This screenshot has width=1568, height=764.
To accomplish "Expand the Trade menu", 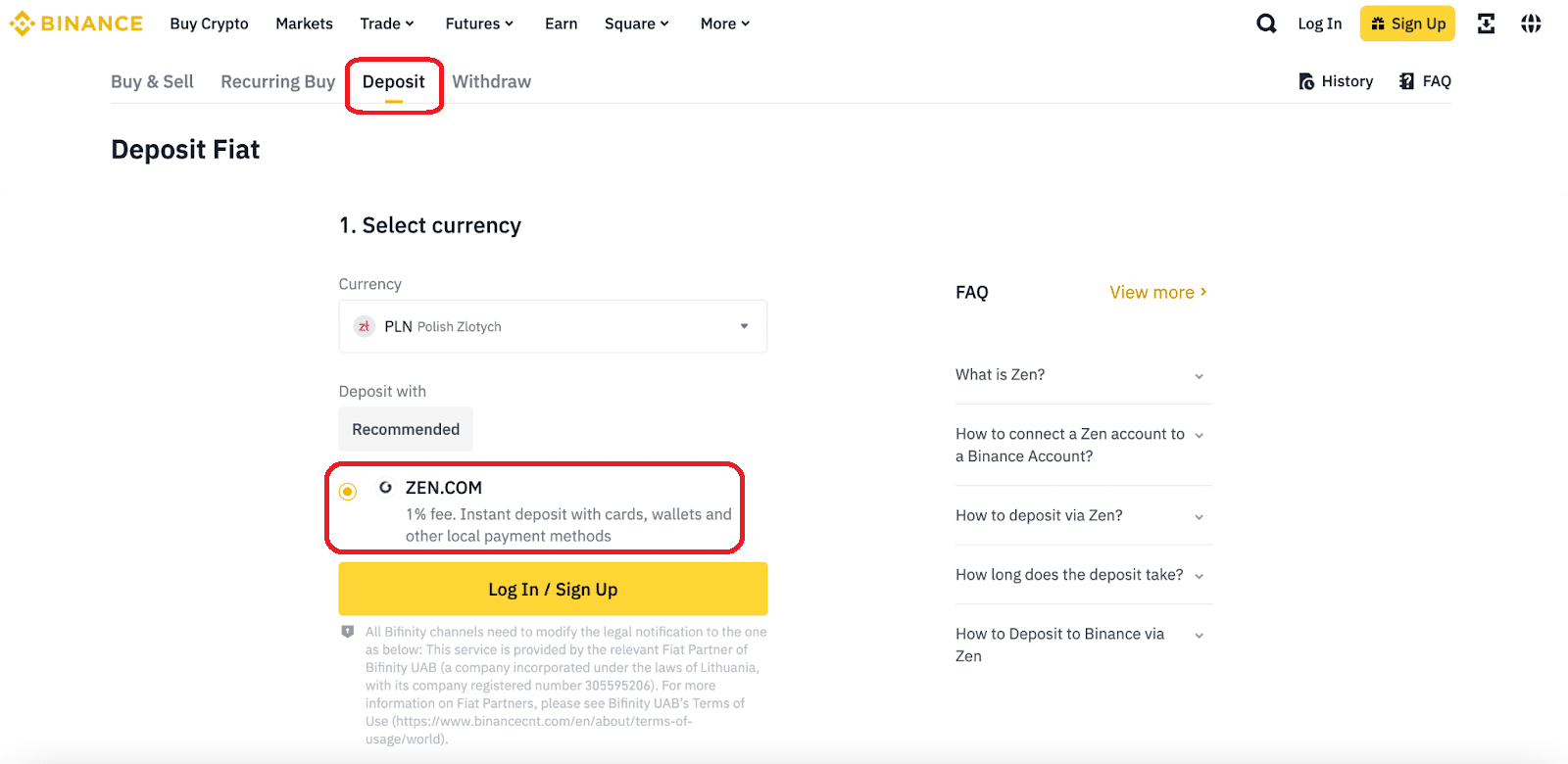I will coord(387,24).
